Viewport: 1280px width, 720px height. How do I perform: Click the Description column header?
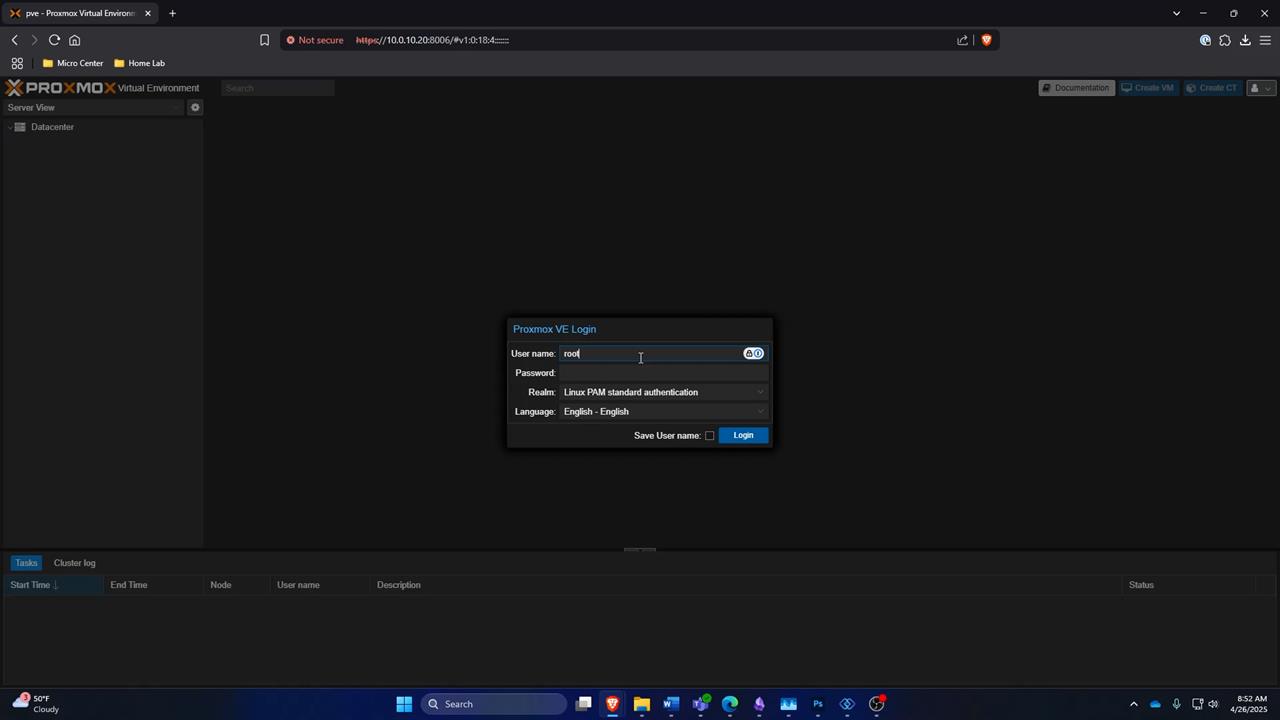pos(746,585)
